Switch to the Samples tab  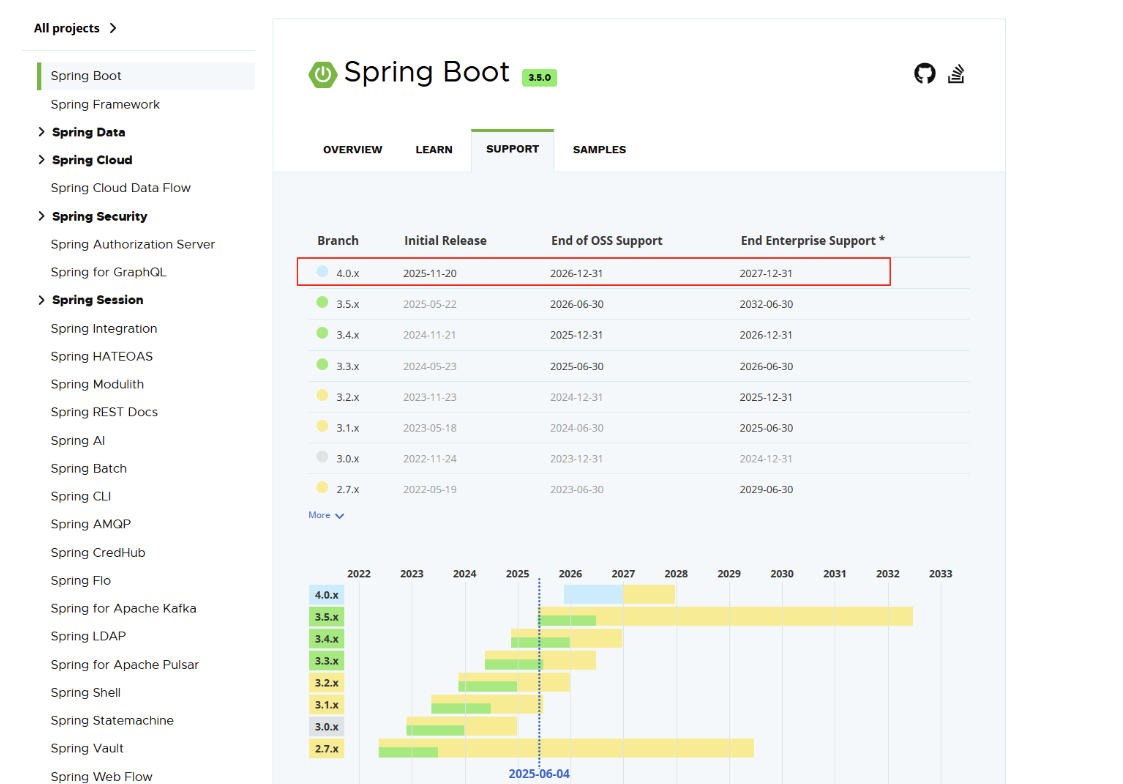tap(599, 150)
